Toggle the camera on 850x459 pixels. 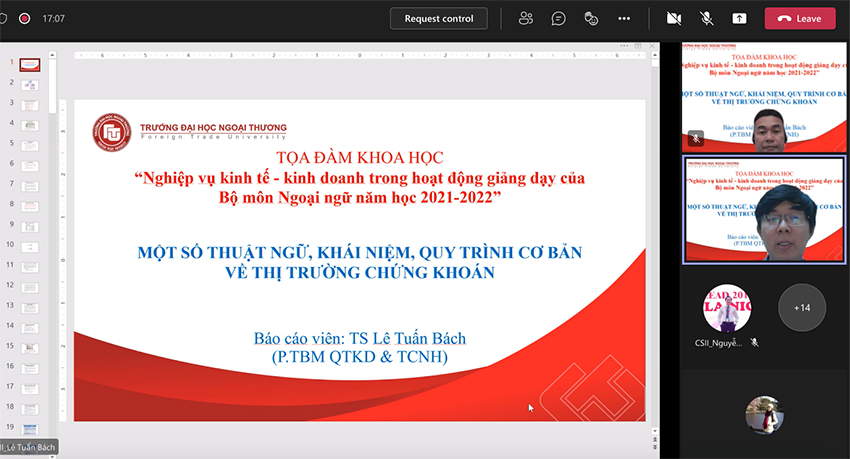click(x=674, y=18)
